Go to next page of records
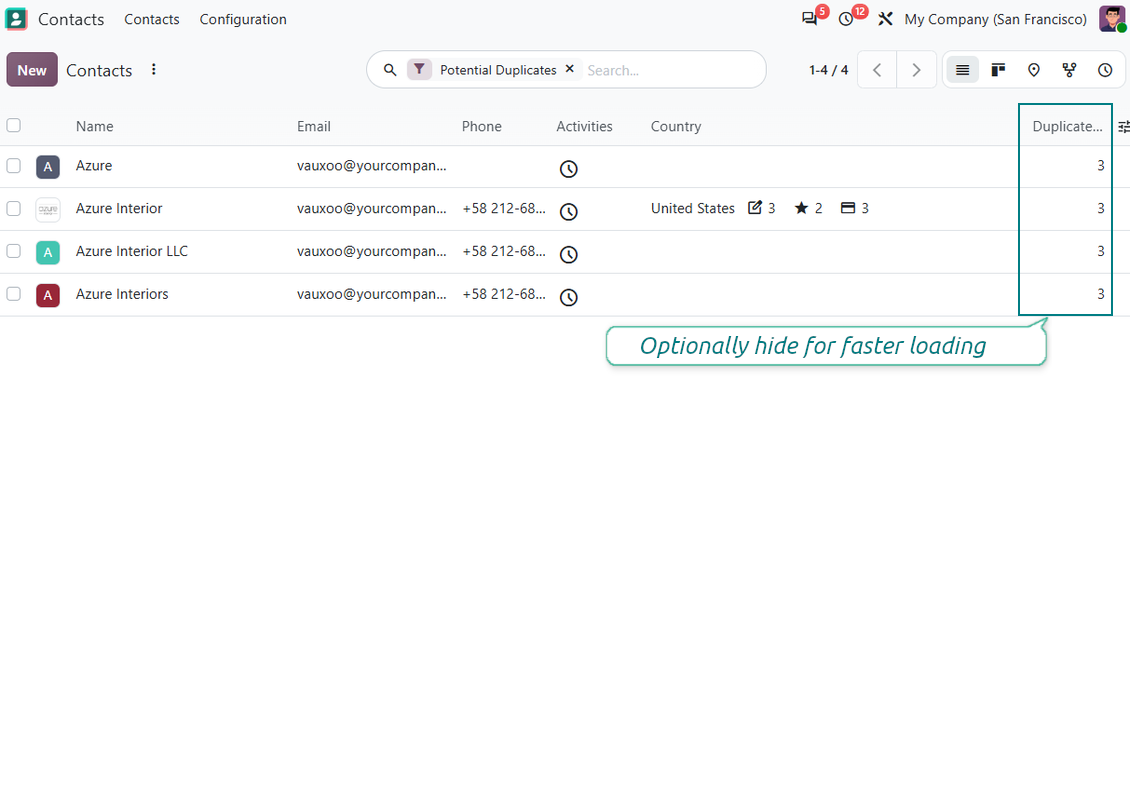This screenshot has width=1130, height=796. [x=916, y=70]
